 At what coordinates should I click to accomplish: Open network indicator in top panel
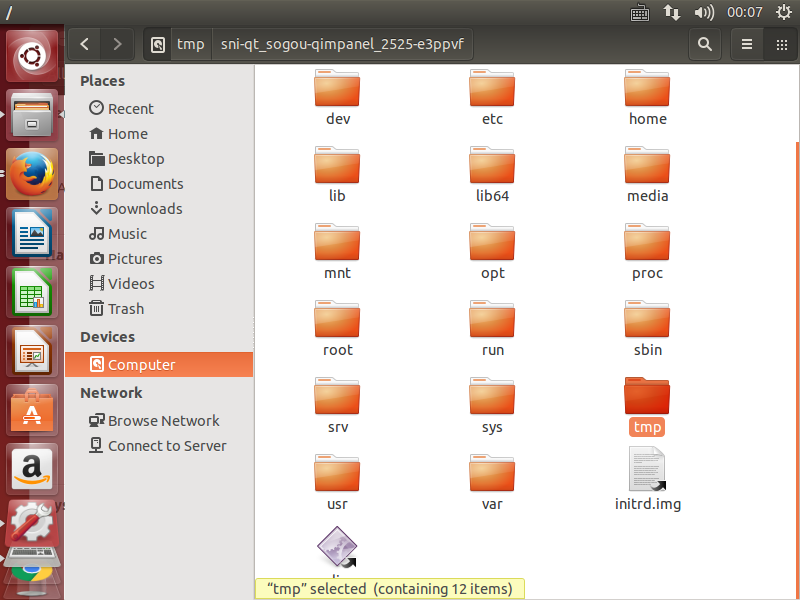672,12
